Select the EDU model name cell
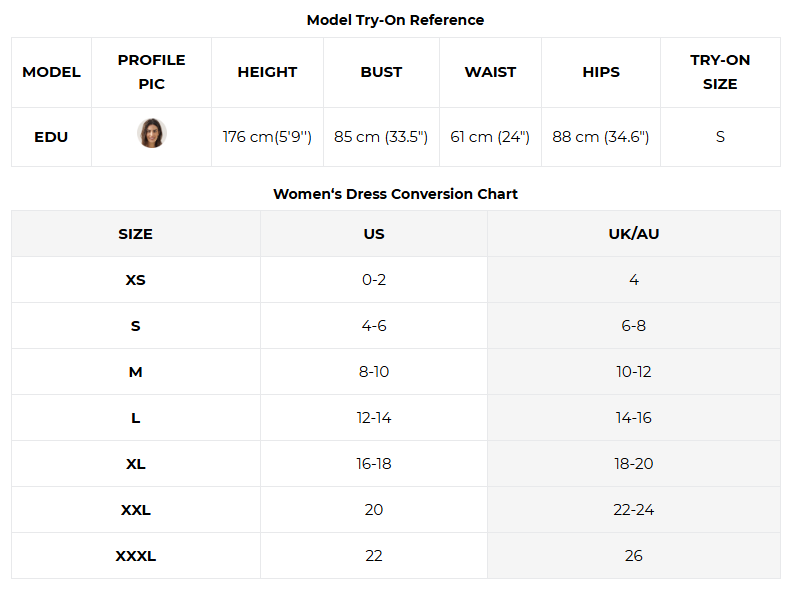The width and height of the screenshot is (793, 601). click(x=51, y=137)
